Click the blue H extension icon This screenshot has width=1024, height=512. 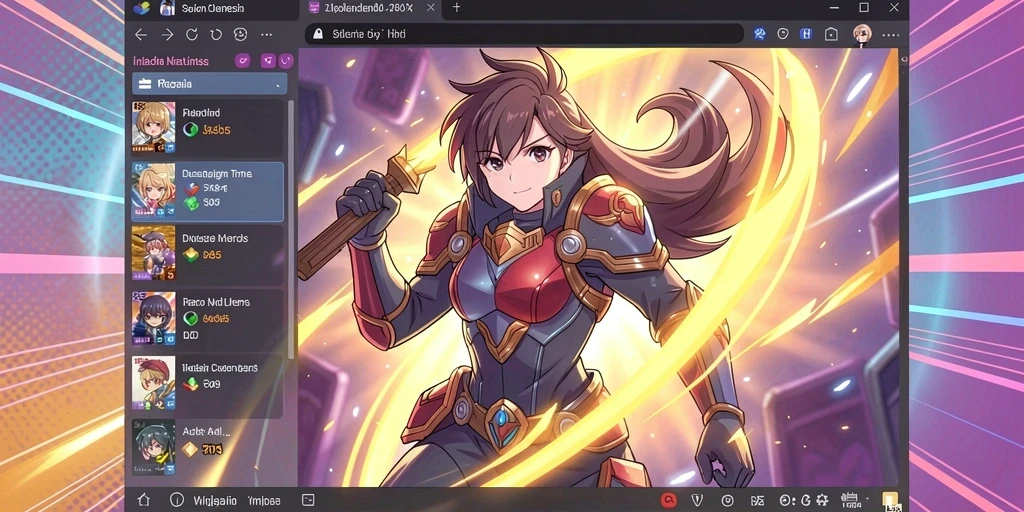tap(807, 34)
